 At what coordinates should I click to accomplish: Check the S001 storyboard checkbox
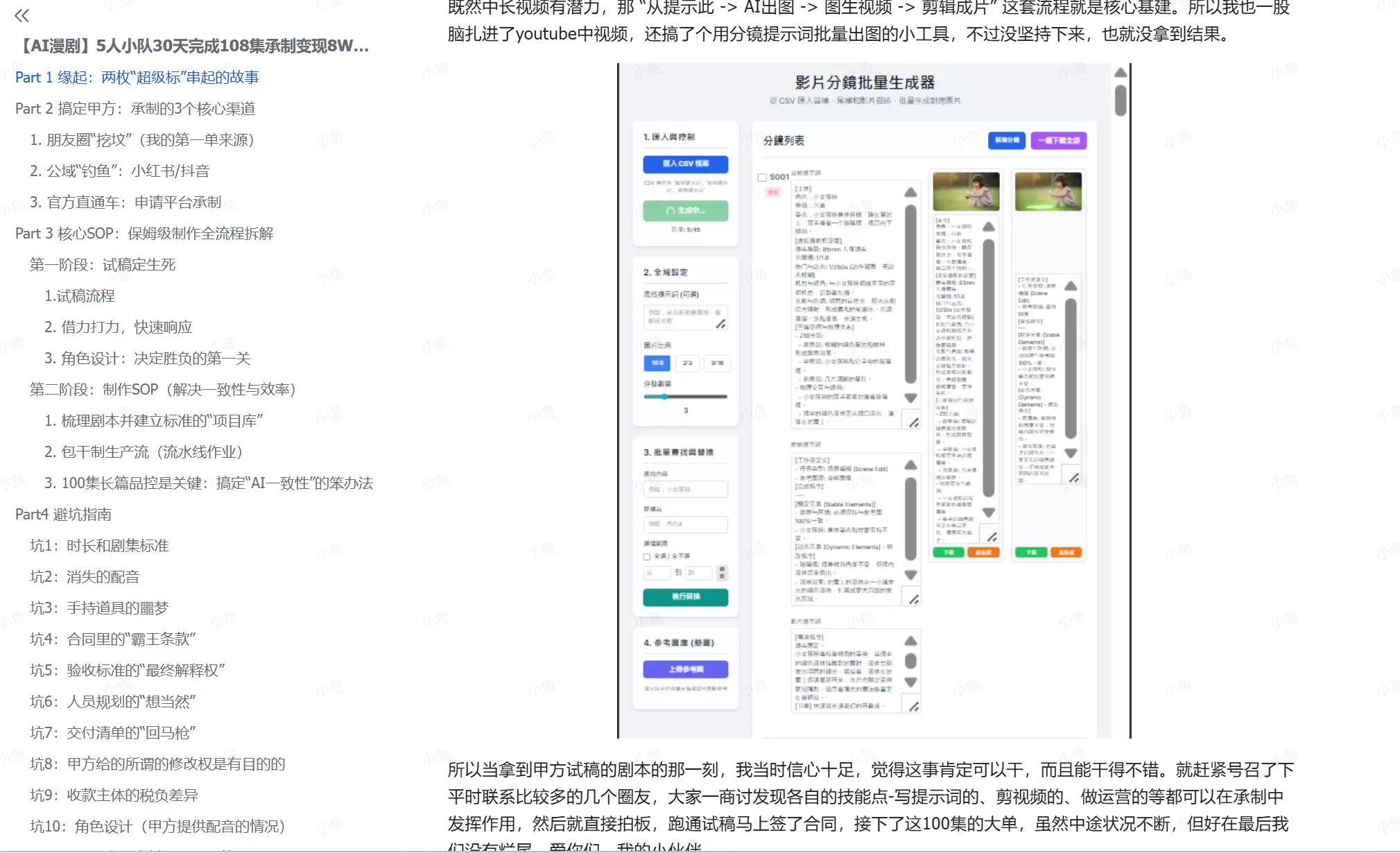(762, 178)
